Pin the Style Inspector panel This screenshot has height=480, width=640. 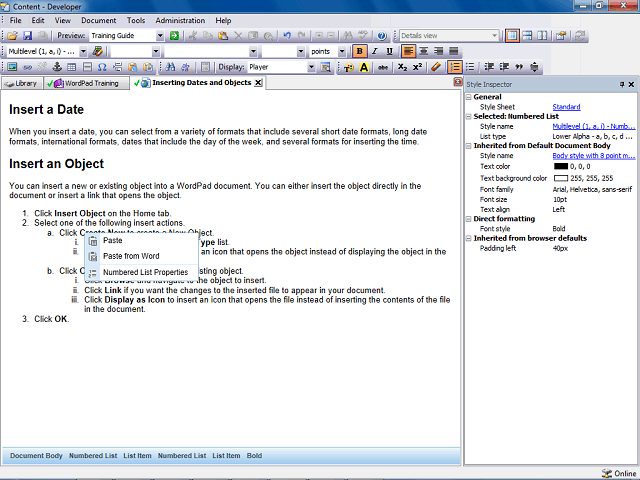click(x=622, y=84)
